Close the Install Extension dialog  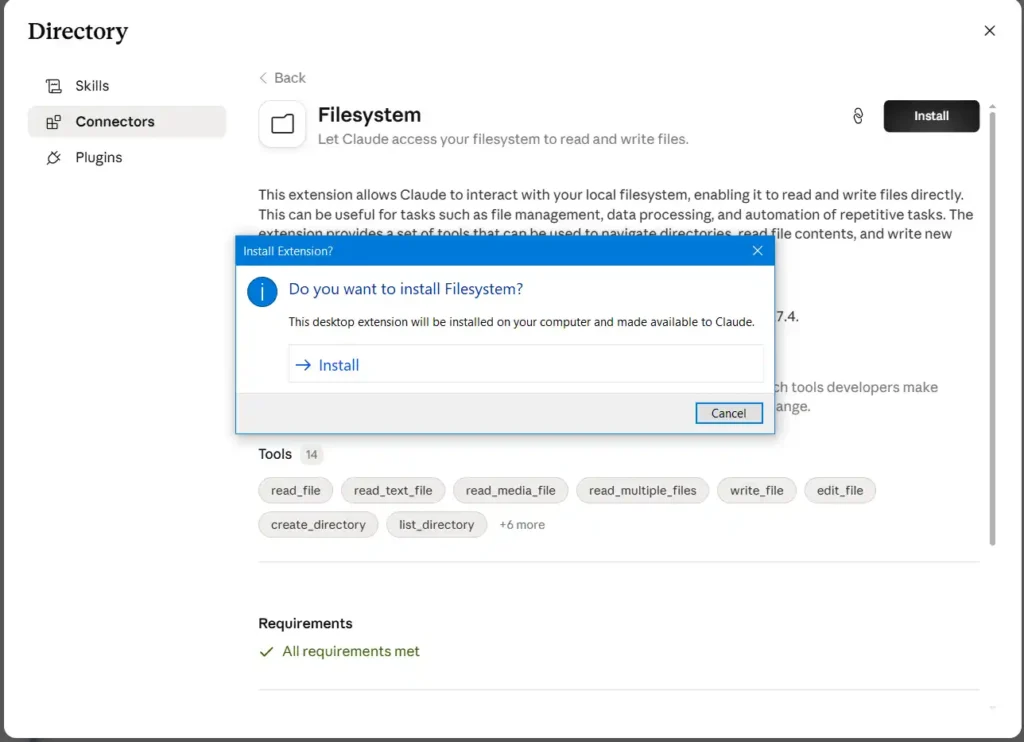[x=758, y=251]
